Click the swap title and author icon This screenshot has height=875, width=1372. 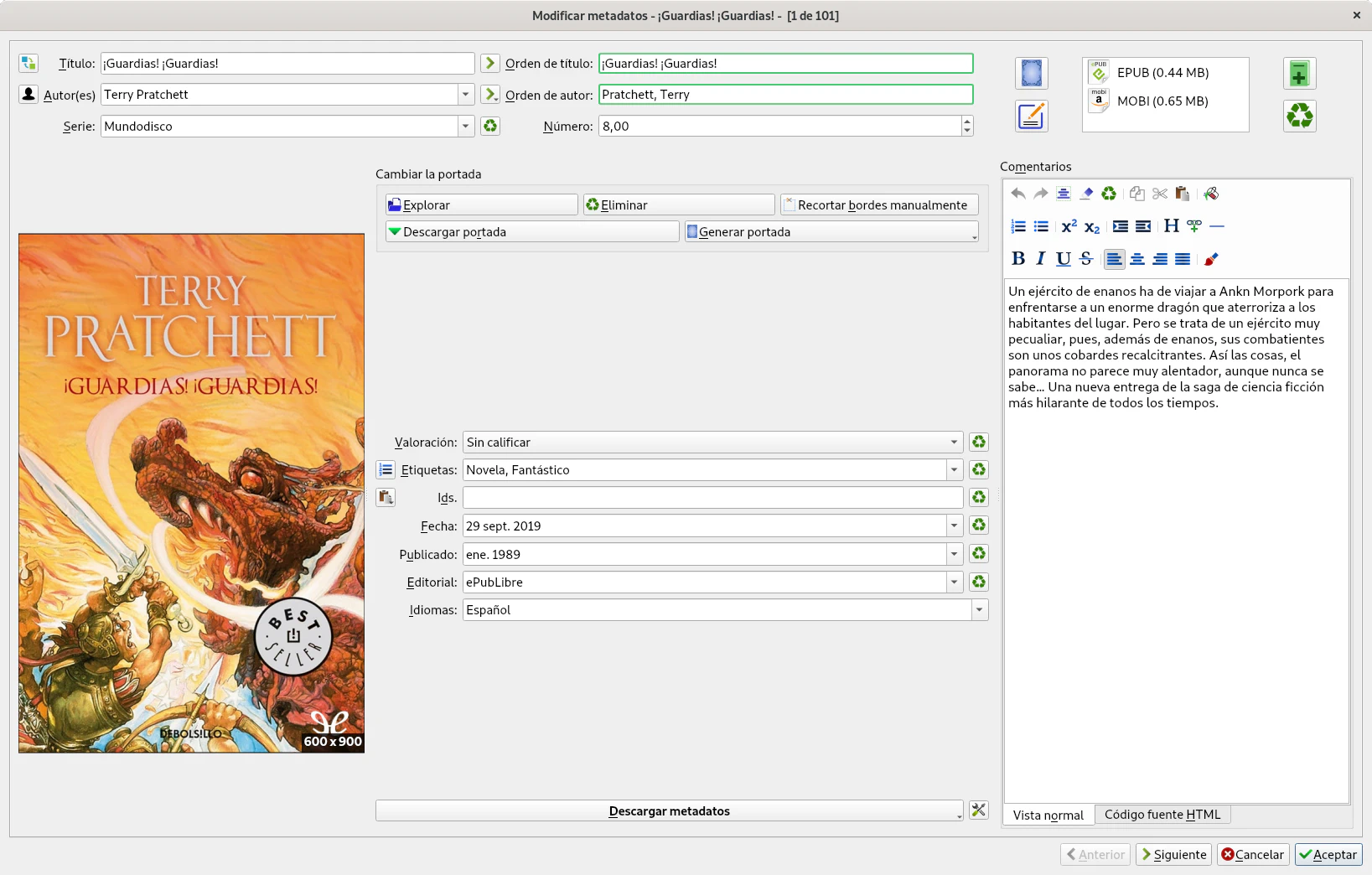[28, 63]
